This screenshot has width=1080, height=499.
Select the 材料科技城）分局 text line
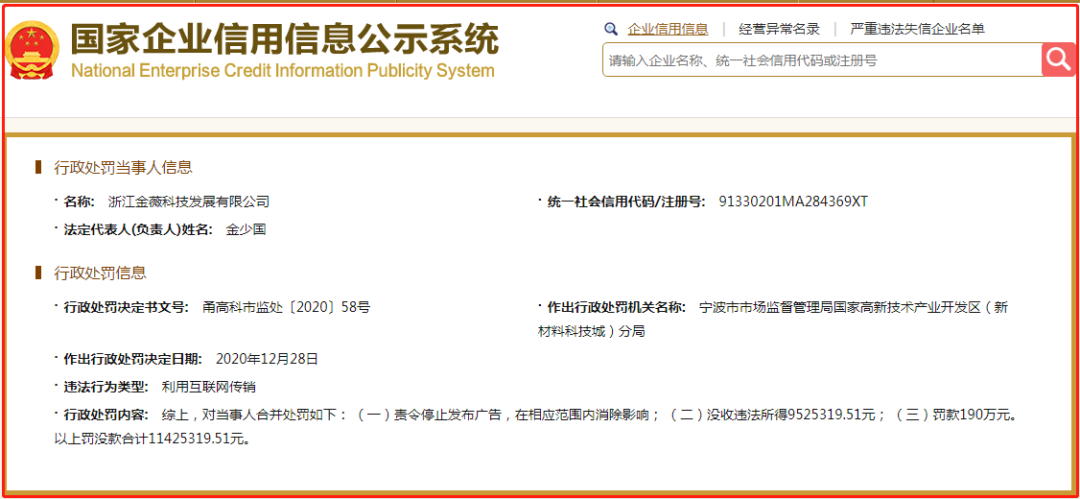590,331
